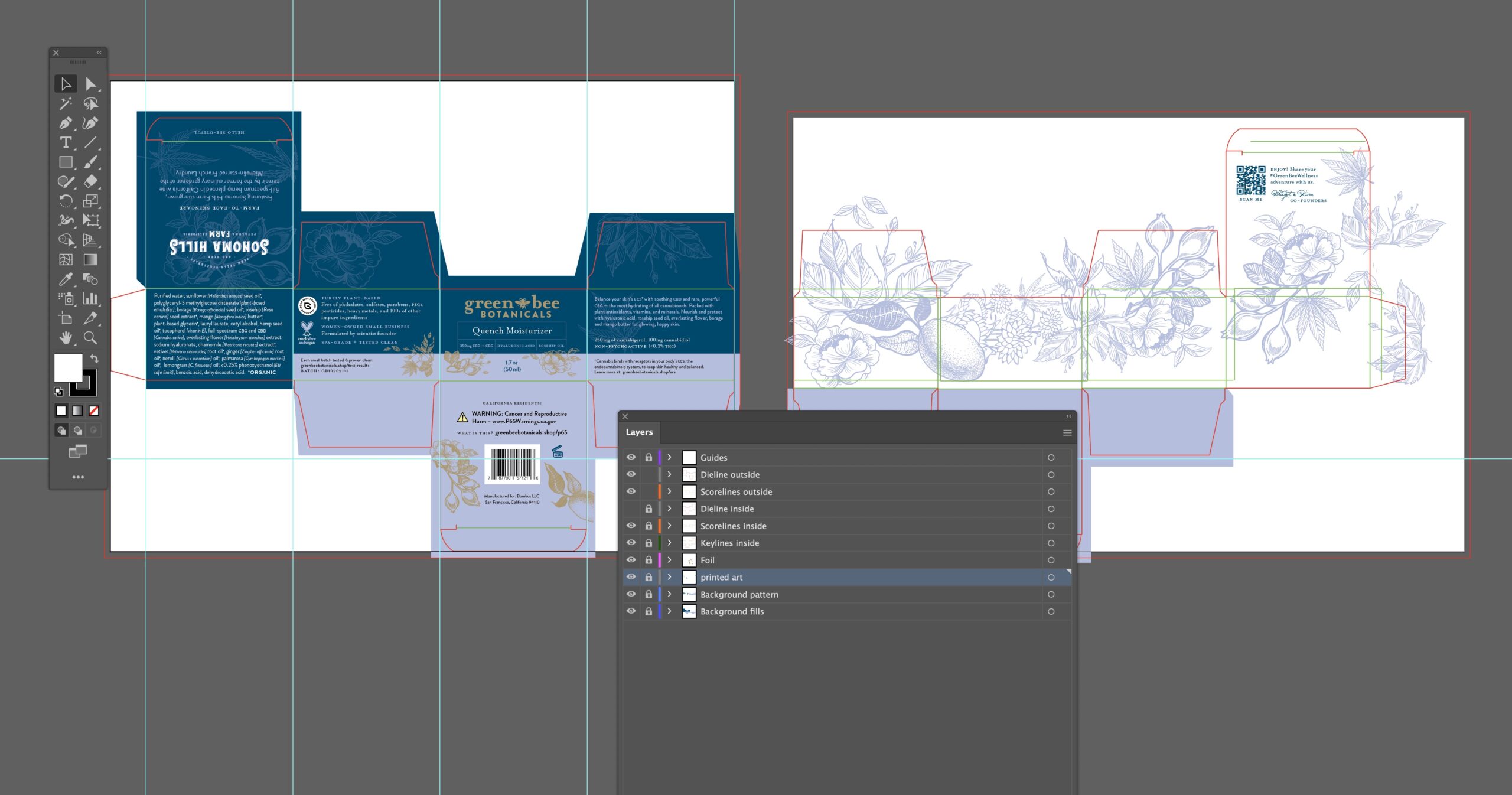Select the Selection (black arrow) tool
1512x795 pixels.
[x=66, y=84]
